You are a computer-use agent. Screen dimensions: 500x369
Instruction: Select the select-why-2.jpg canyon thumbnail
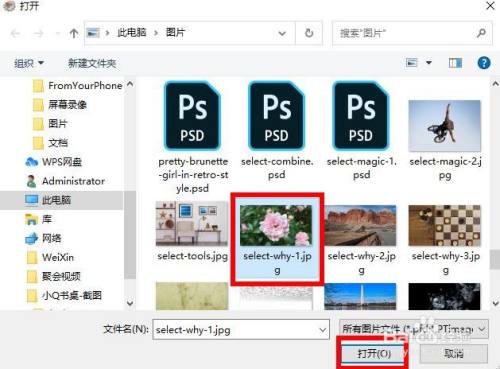coord(361,225)
